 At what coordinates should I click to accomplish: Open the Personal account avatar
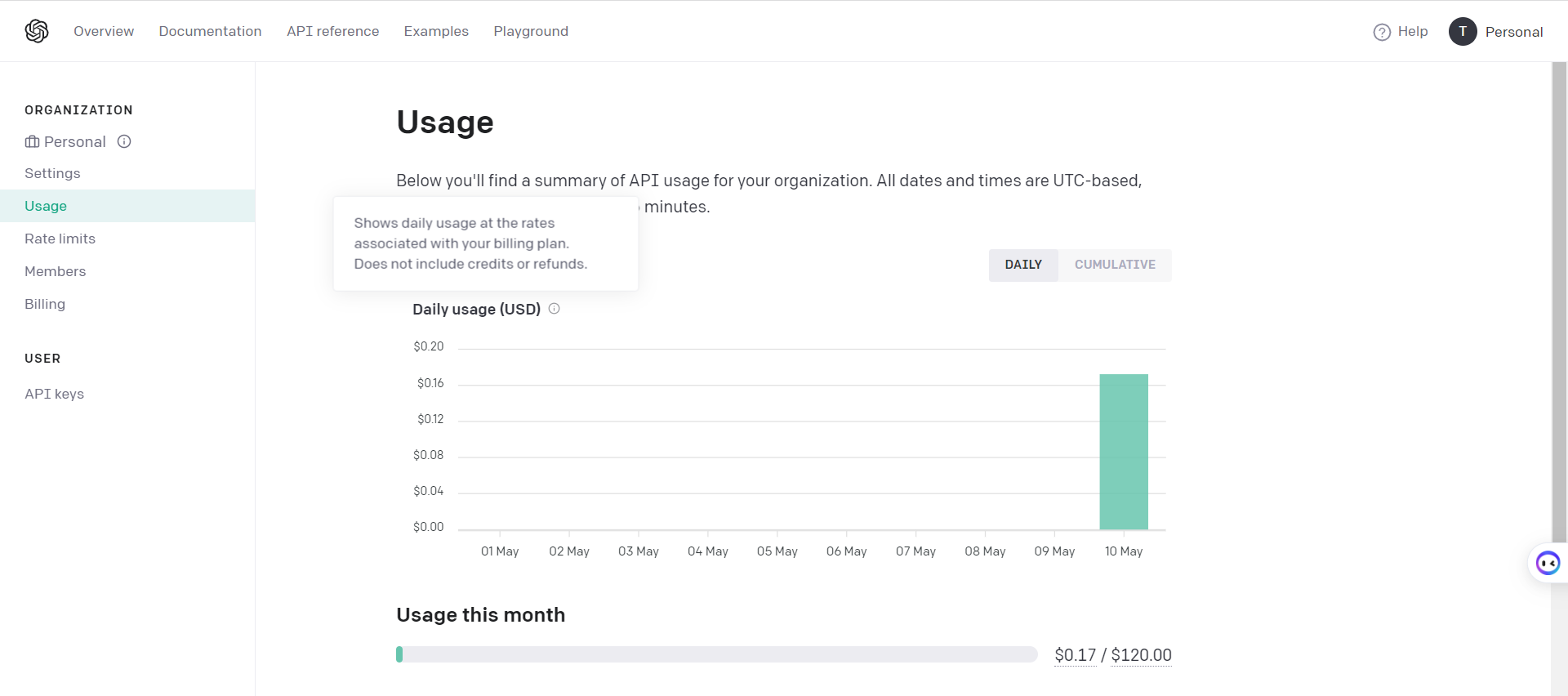click(1463, 32)
